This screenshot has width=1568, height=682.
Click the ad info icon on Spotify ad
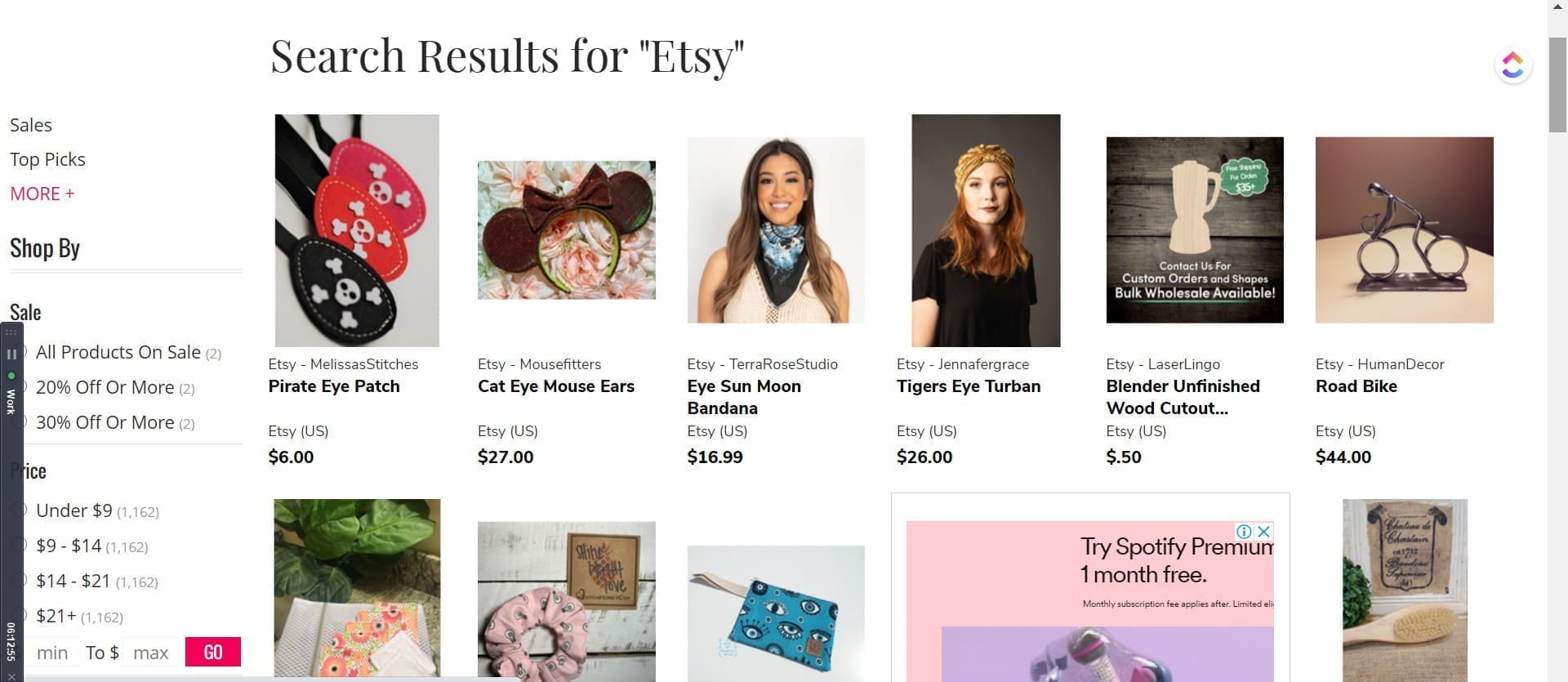pyautogui.click(x=1244, y=532)
